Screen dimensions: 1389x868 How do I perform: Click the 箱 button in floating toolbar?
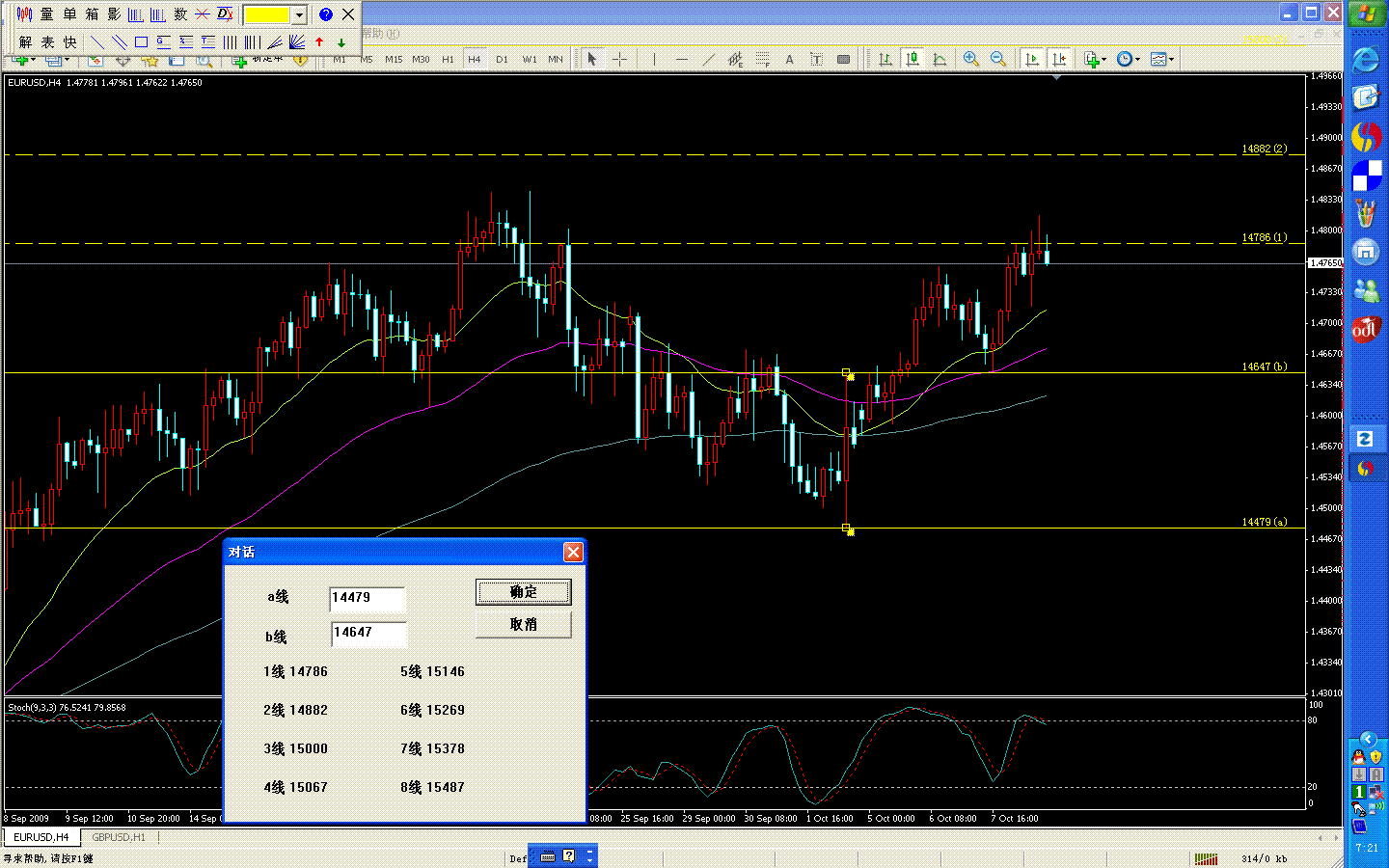point(92,14)
